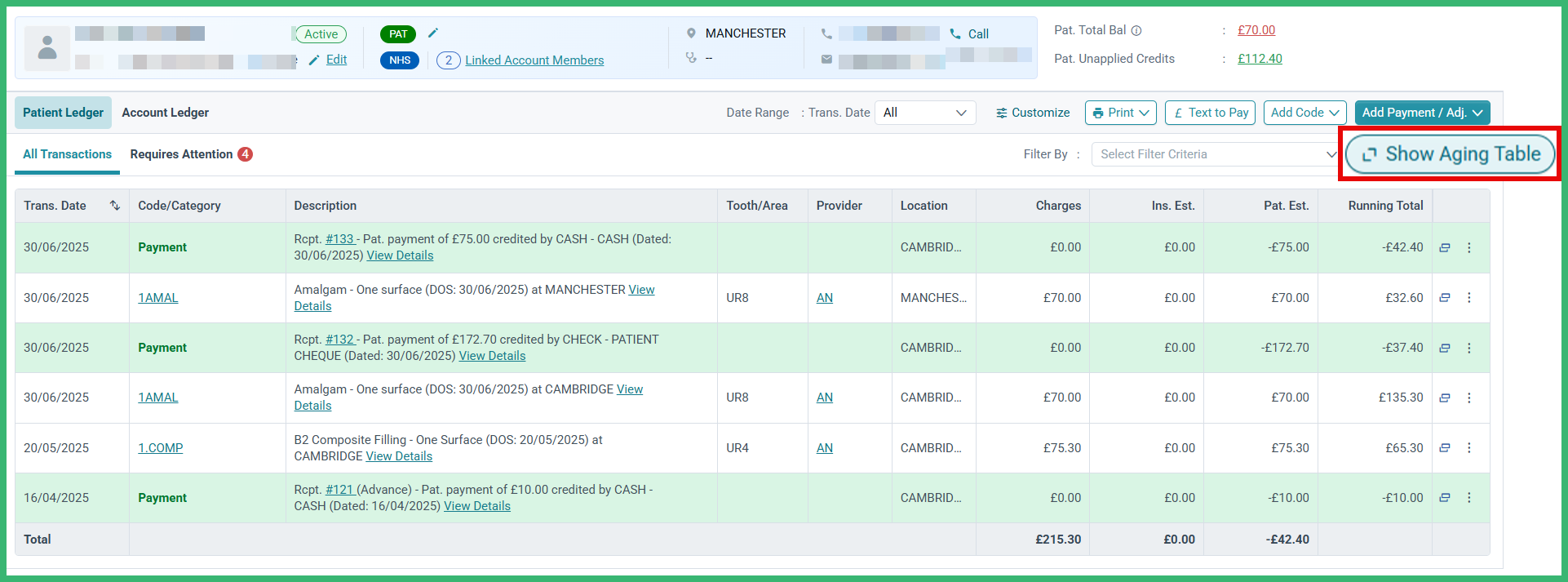
Task: Open receipt #133 link
Action: 340,239
